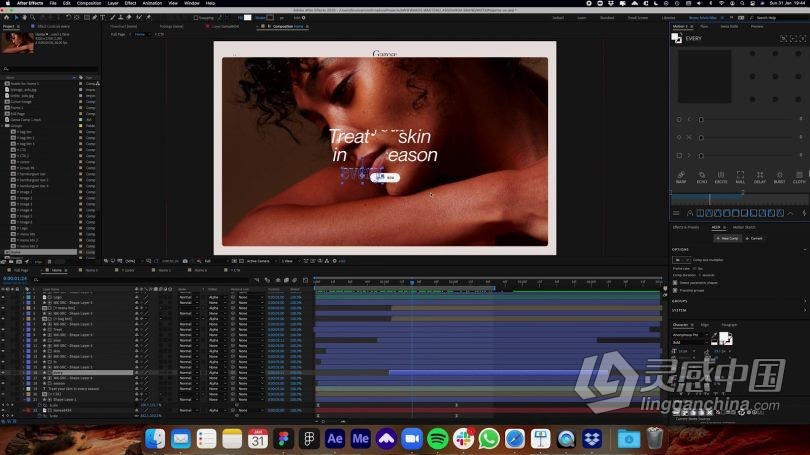The width and height of the screenshot is (810, 455).
Task: Click the Echo icon in Motion panel
Action: [x=702, y=177]
